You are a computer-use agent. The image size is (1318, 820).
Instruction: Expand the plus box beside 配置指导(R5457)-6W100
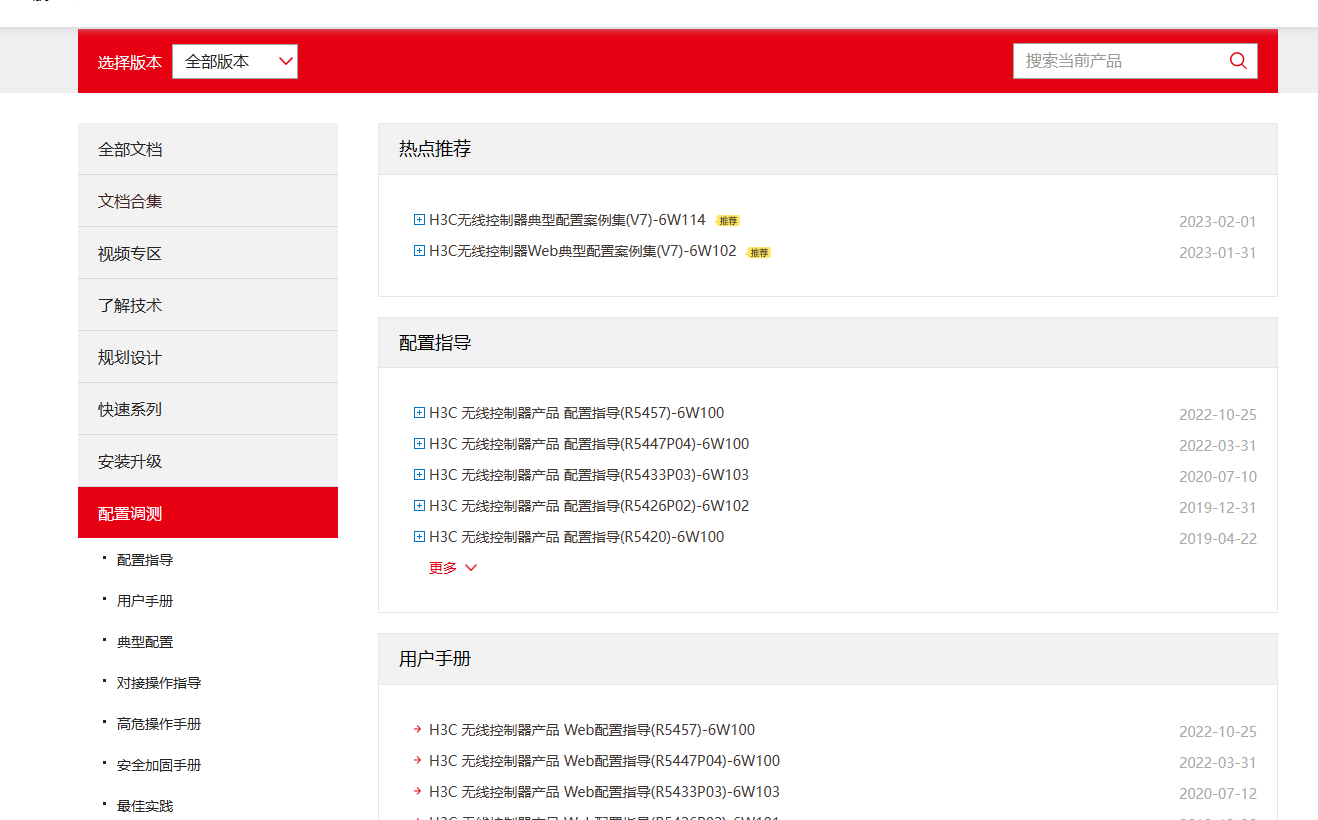click(x=419, y=413)
